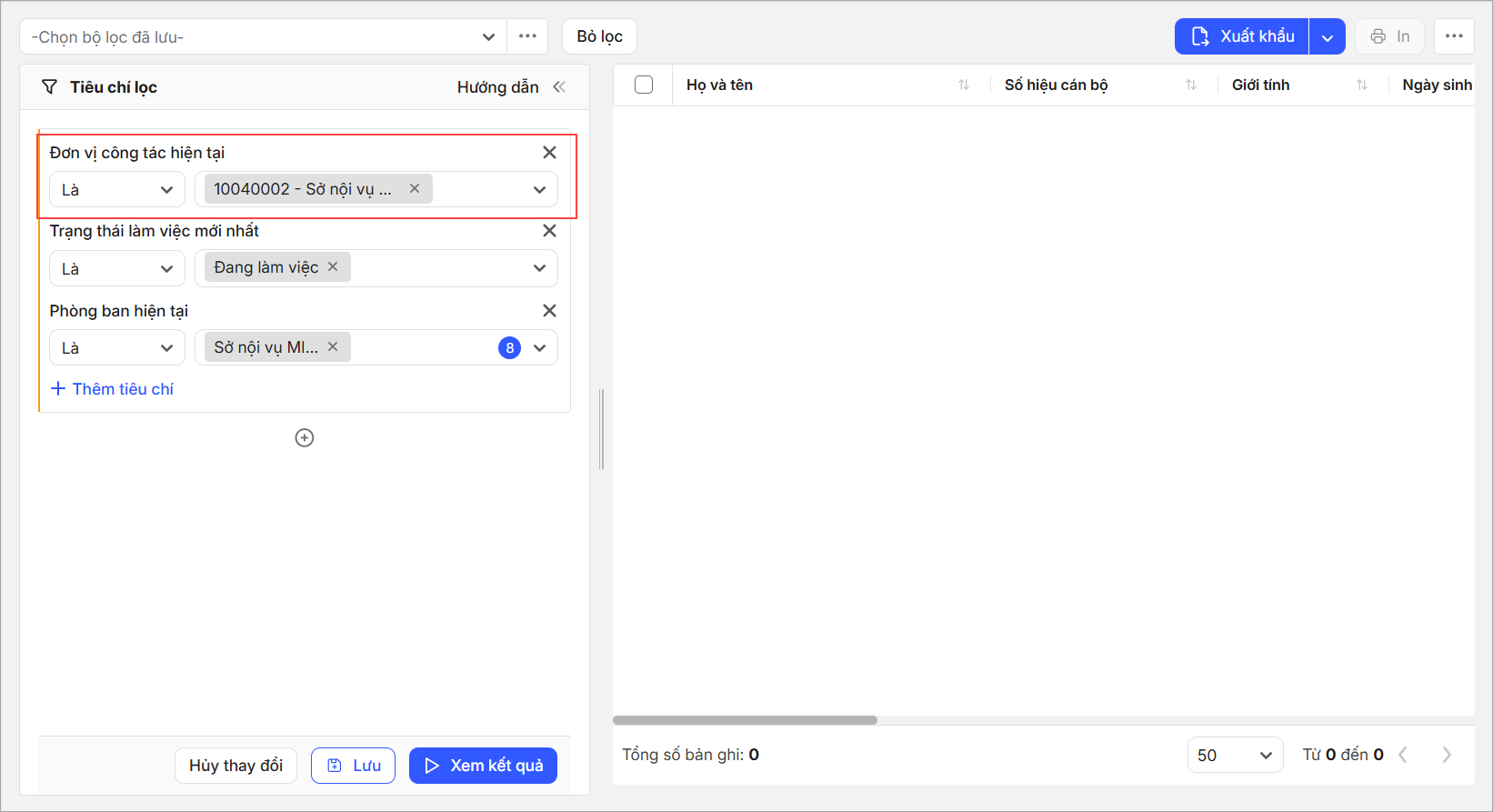Sort by 'Số hiệu cán bộ' column

click(x=1190, y=85)
